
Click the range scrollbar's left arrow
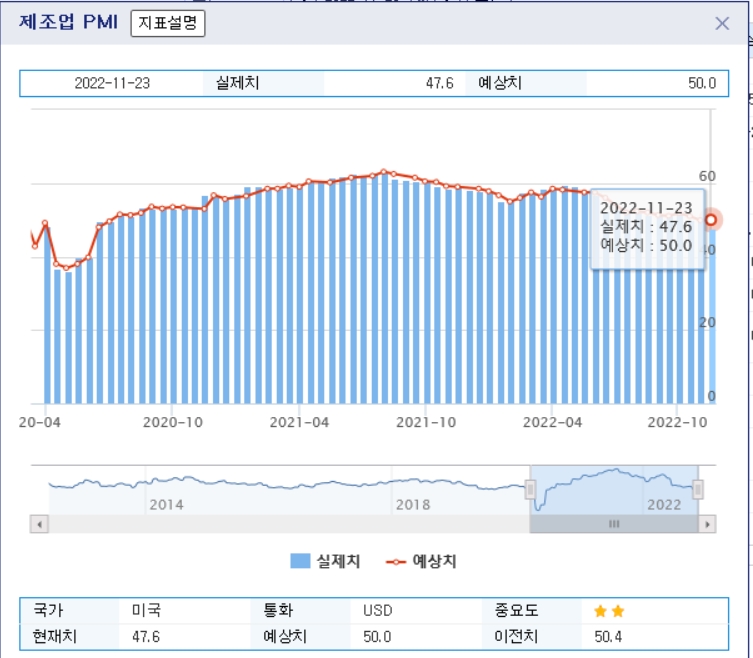click(39, 524)
